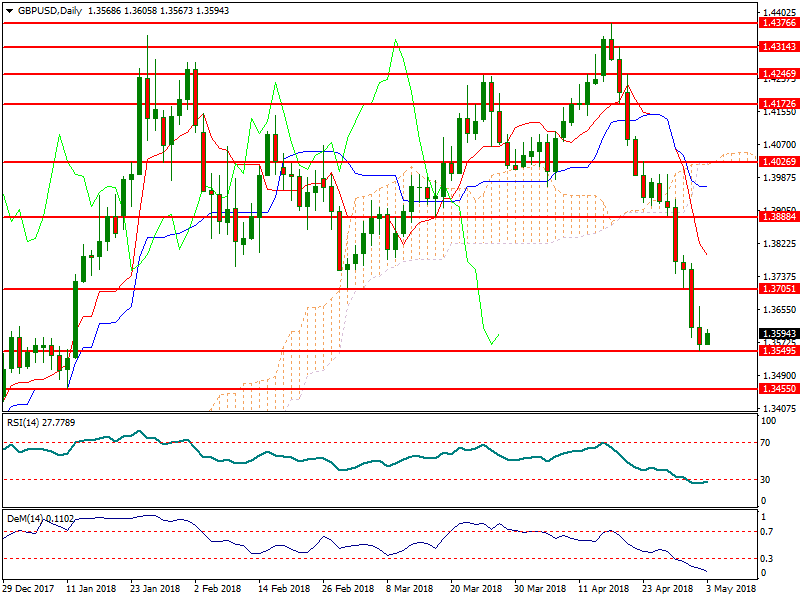
Task: Click the 1.43143 price level label
Action: 778,46
